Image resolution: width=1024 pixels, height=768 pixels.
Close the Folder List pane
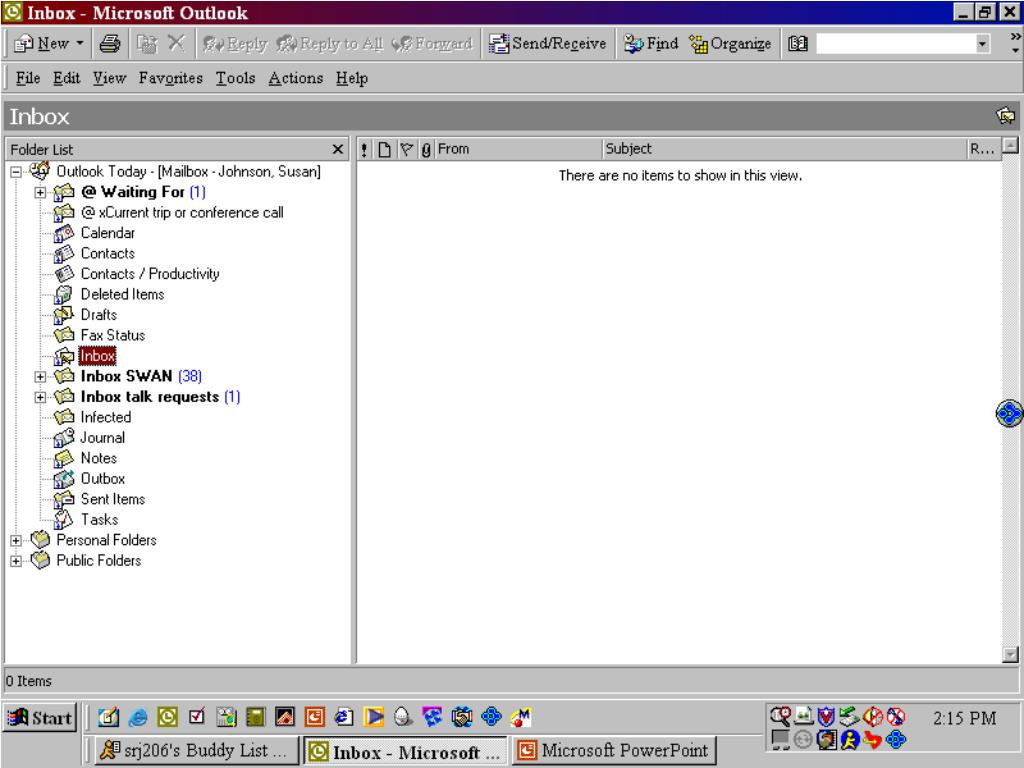click(x=338, y=150)
